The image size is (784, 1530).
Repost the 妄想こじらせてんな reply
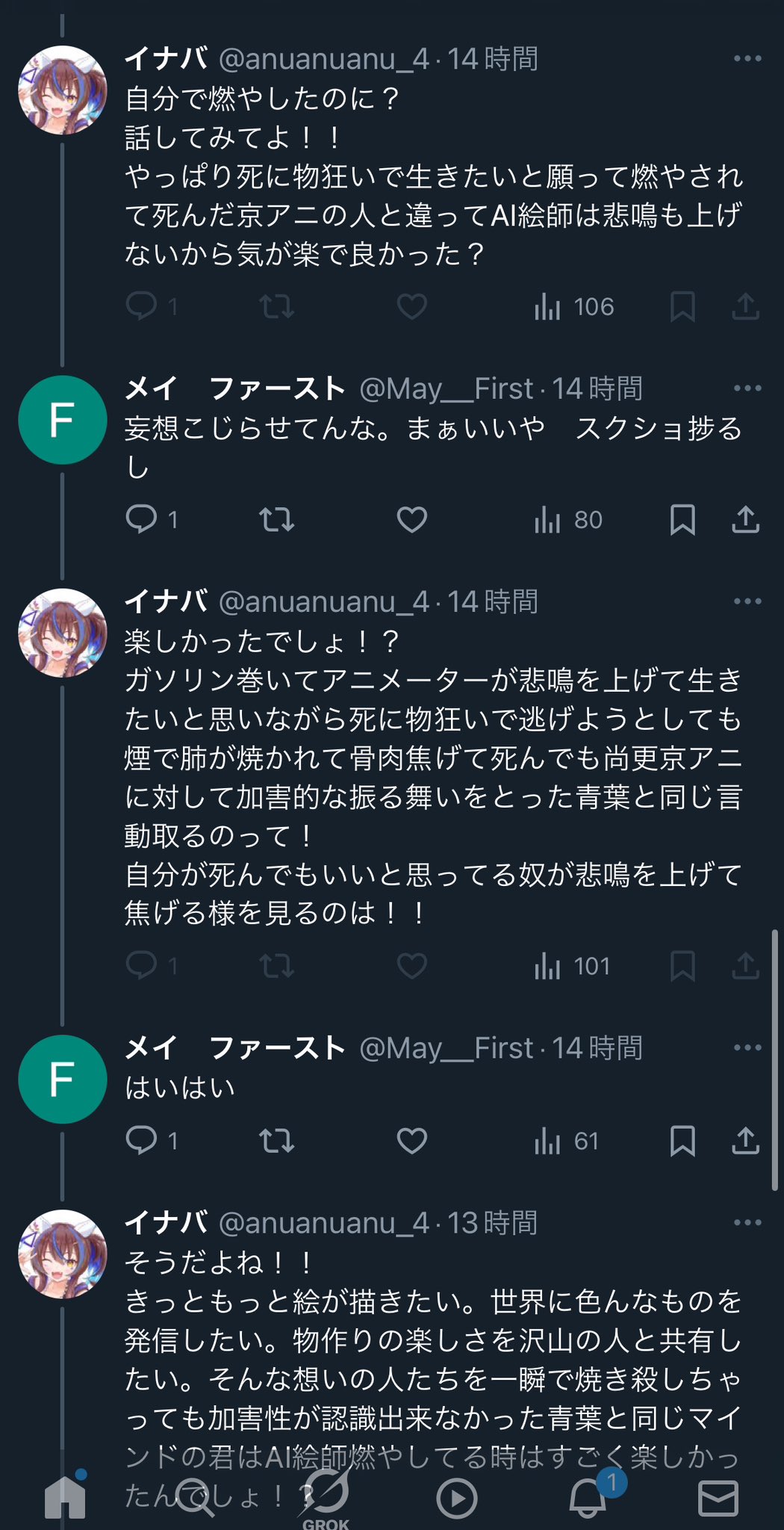point(276,519)
